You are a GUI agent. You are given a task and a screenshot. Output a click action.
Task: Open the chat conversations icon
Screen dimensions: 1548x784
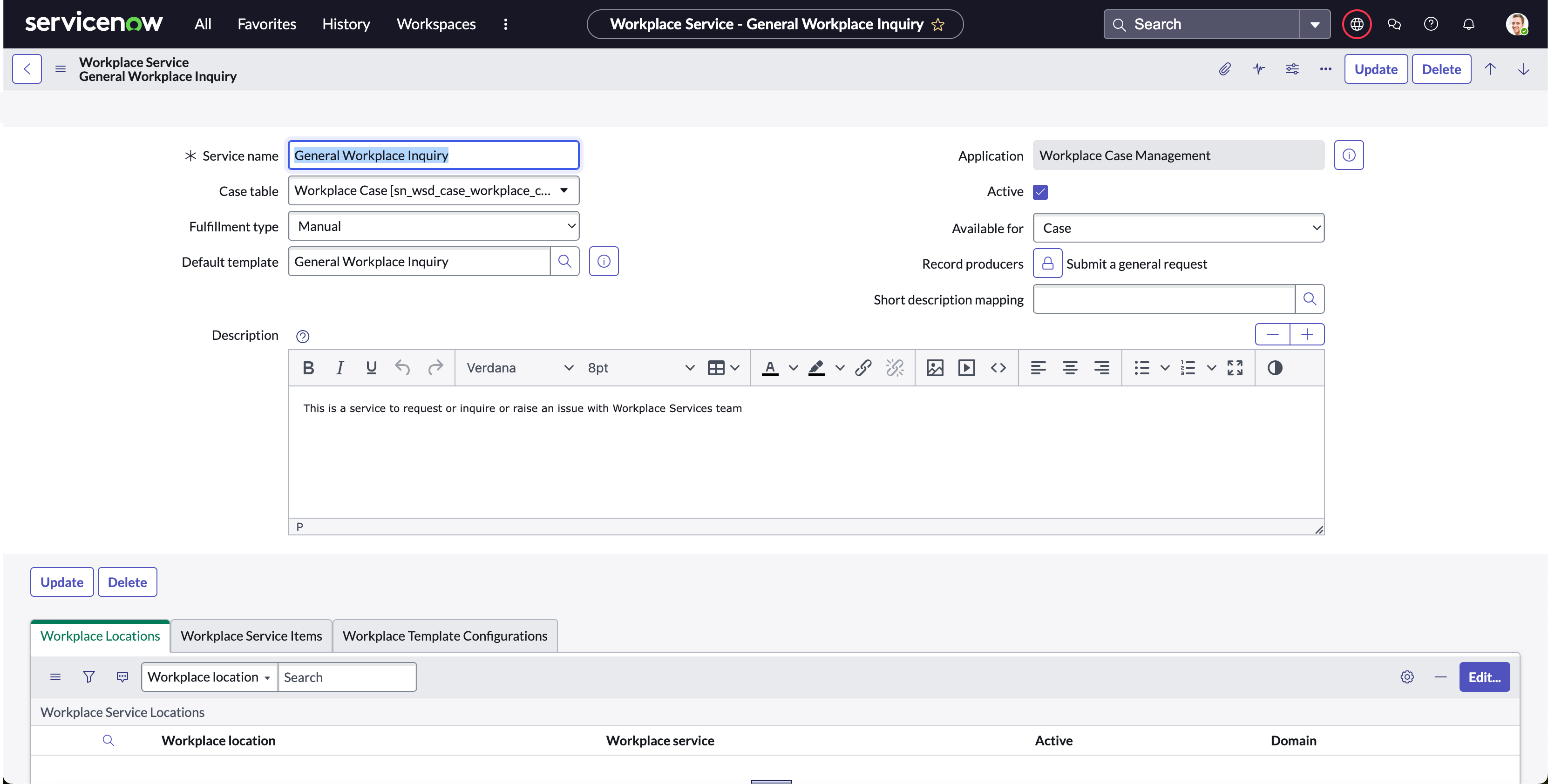pos(1394,24)
